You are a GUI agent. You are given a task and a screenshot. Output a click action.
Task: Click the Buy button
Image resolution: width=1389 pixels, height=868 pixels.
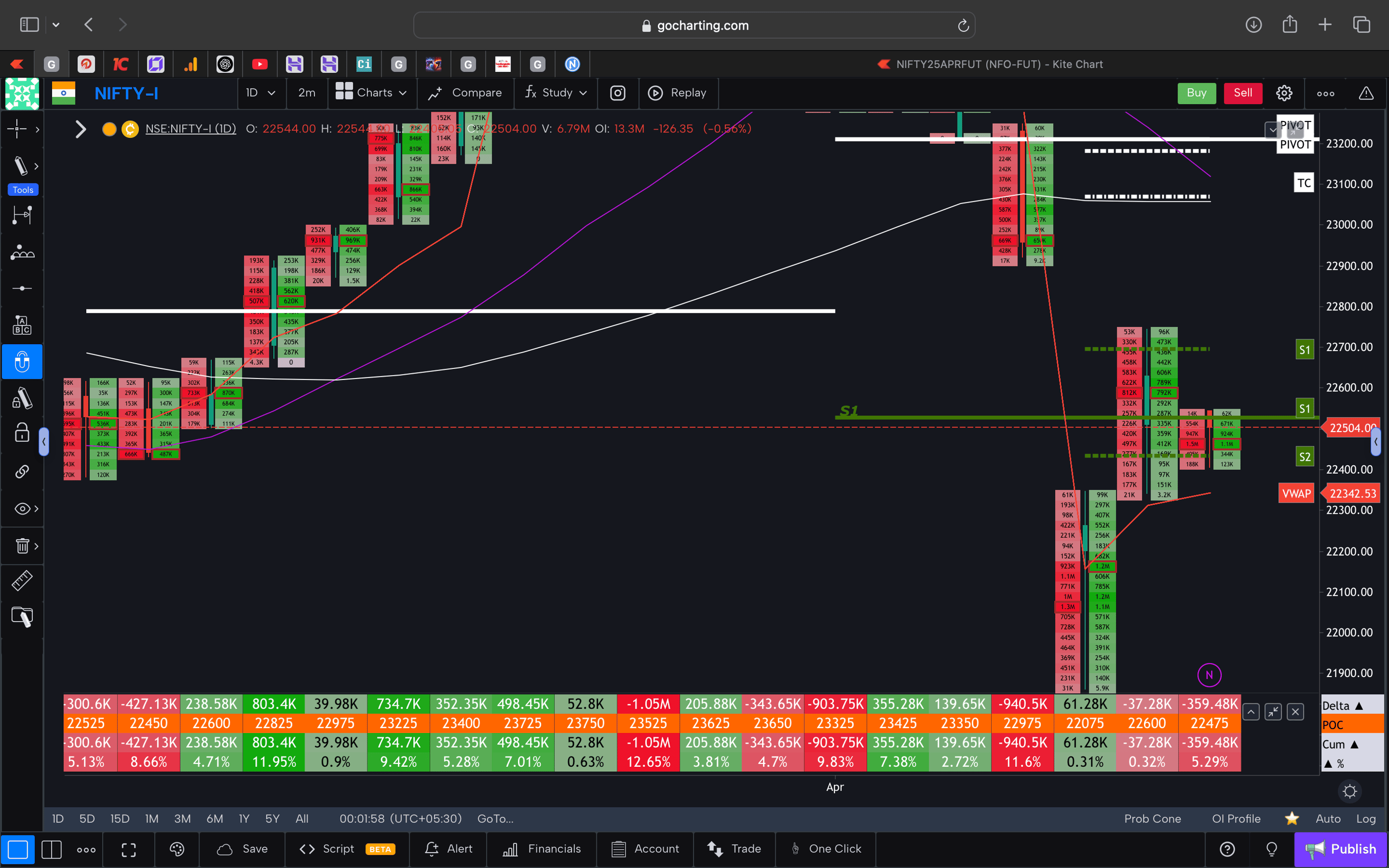coord(1197,93)
